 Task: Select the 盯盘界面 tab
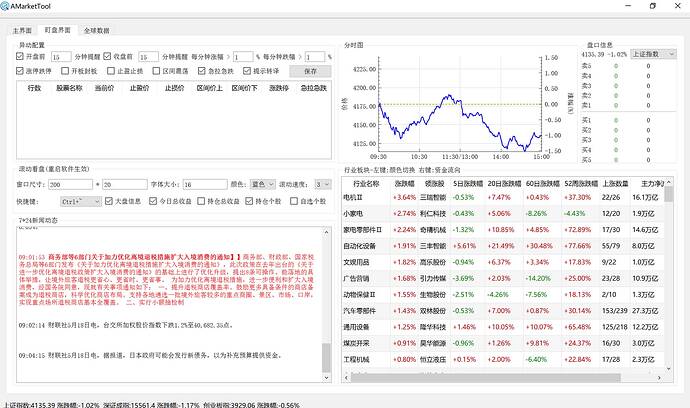point(58,30)
